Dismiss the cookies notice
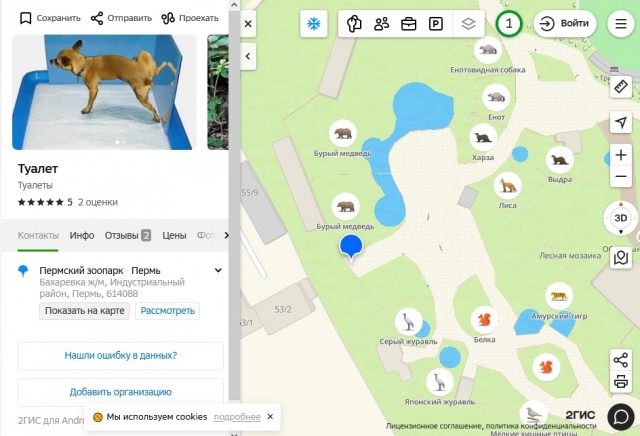Image resolution: width=640 pixels, height=436 pixels. click(x=270, y=417)
